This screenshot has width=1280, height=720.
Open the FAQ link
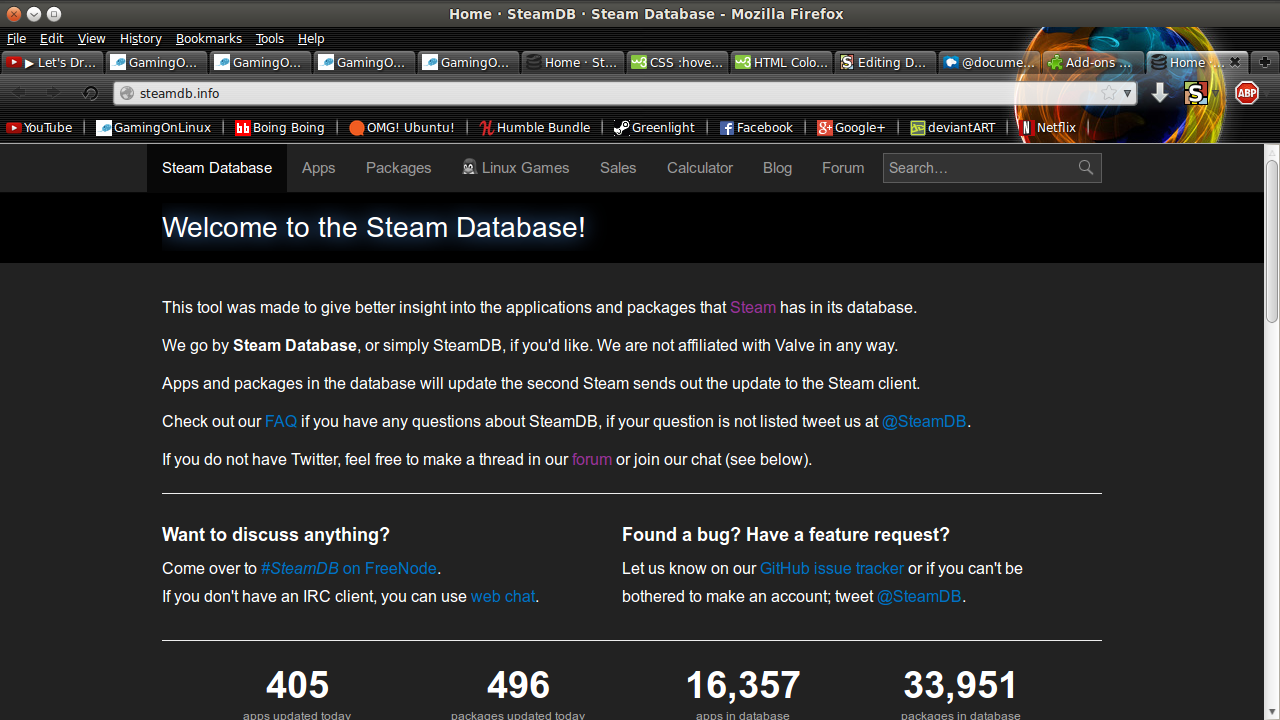(x=281, y=421)
